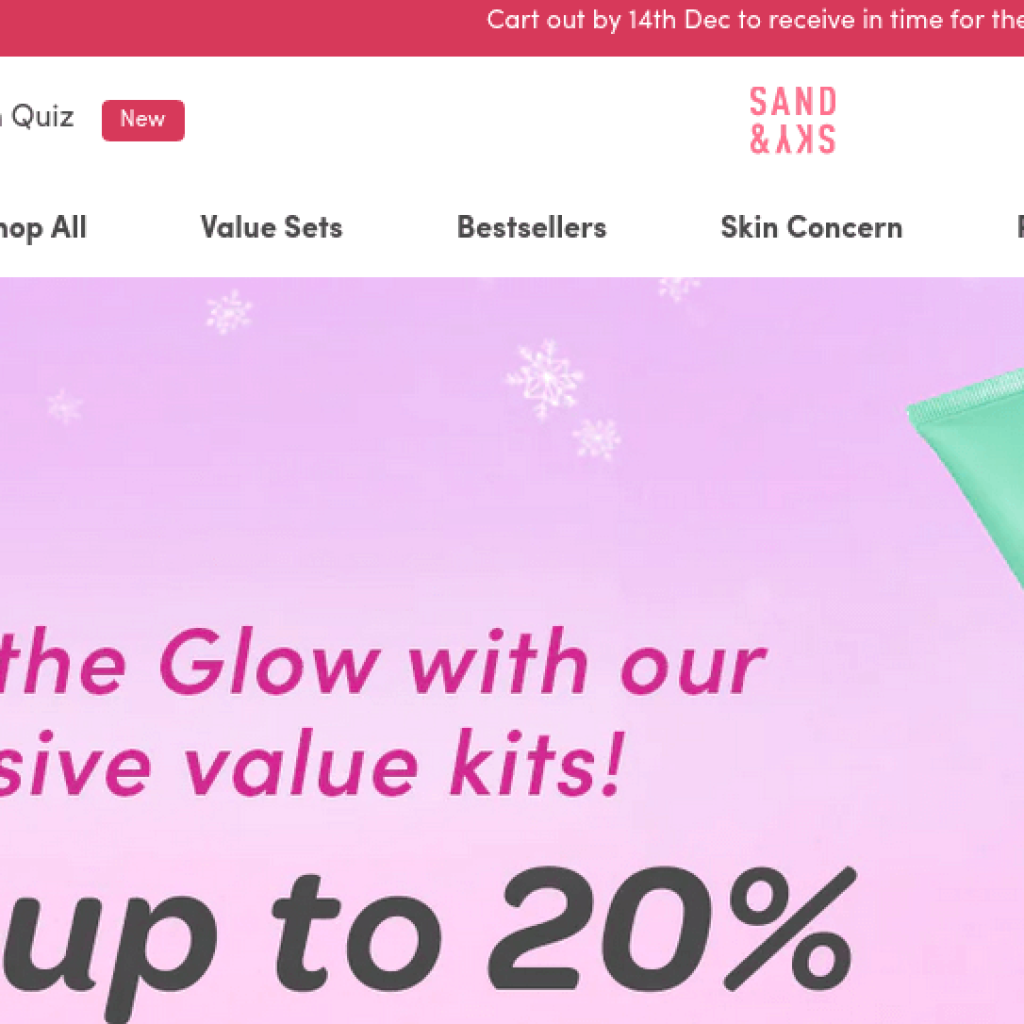Screen dimensions: 1024x1024
Task: Click the faint snowflake below Shop All
Action: [x=64, y=406]
